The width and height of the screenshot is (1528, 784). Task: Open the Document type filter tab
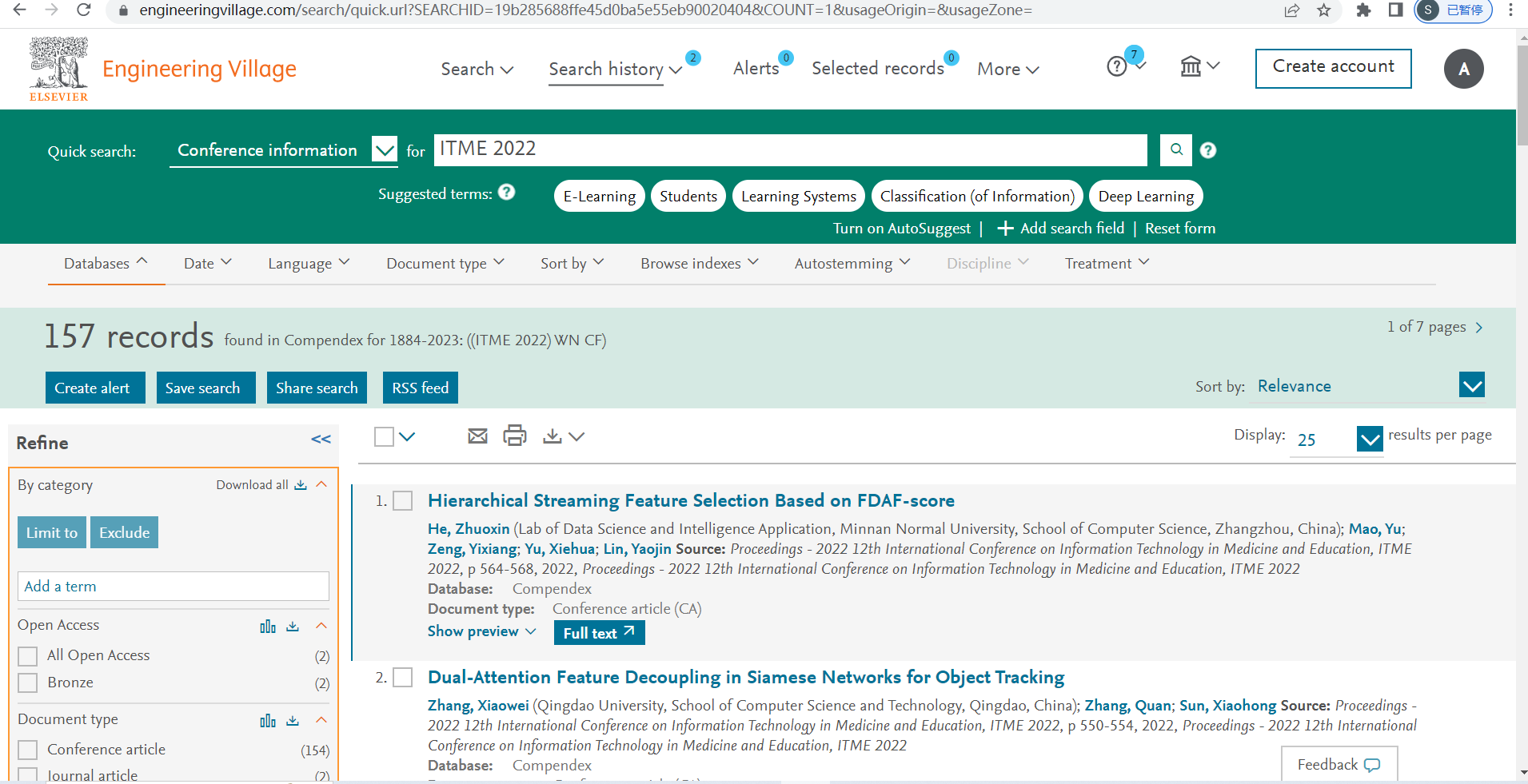pyautogui.click(x=445, y=264)
